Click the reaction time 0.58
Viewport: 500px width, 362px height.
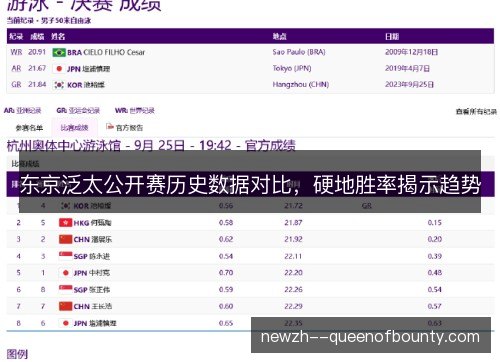226,223
